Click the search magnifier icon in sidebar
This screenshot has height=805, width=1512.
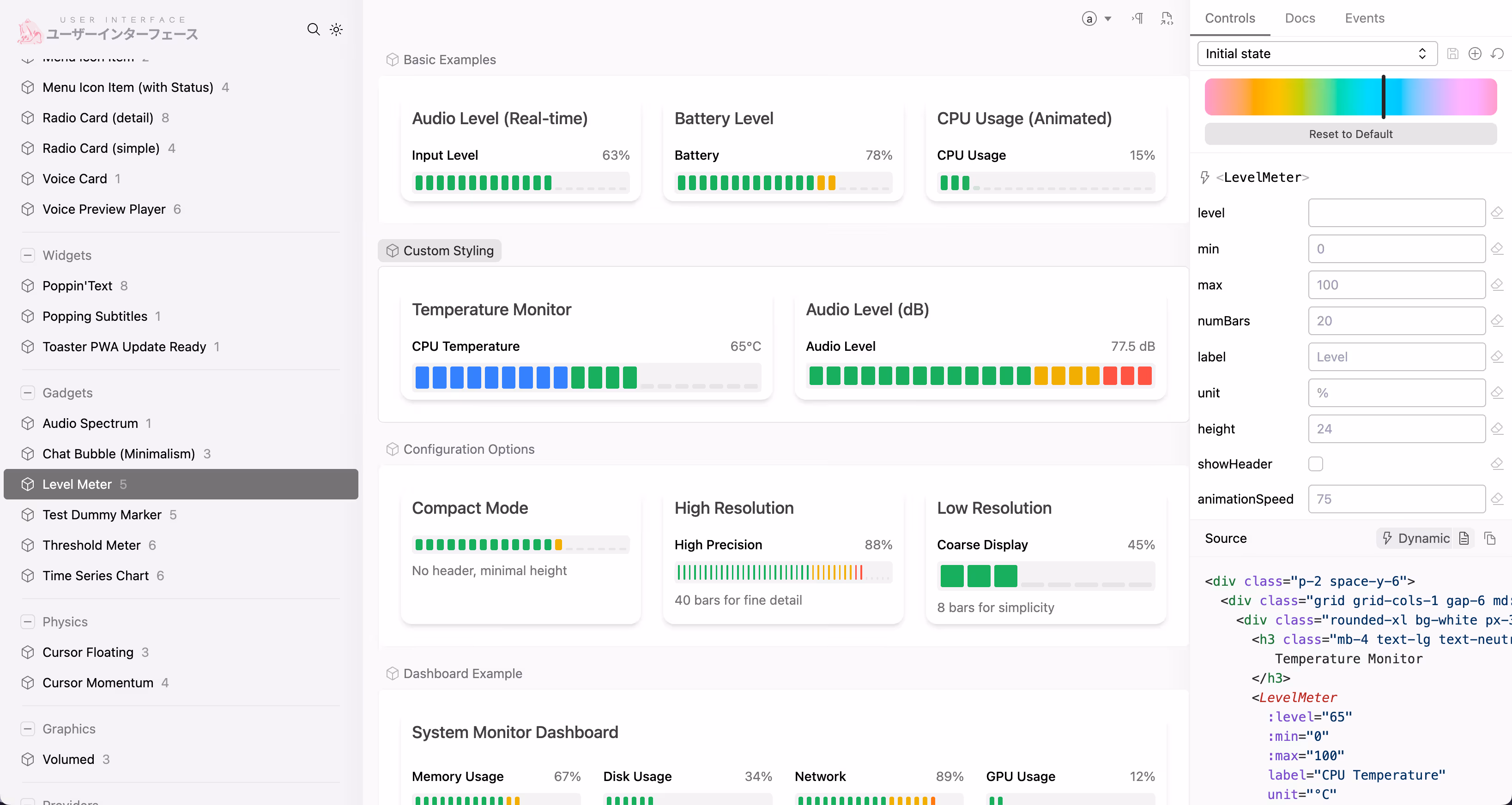(314, 30)
